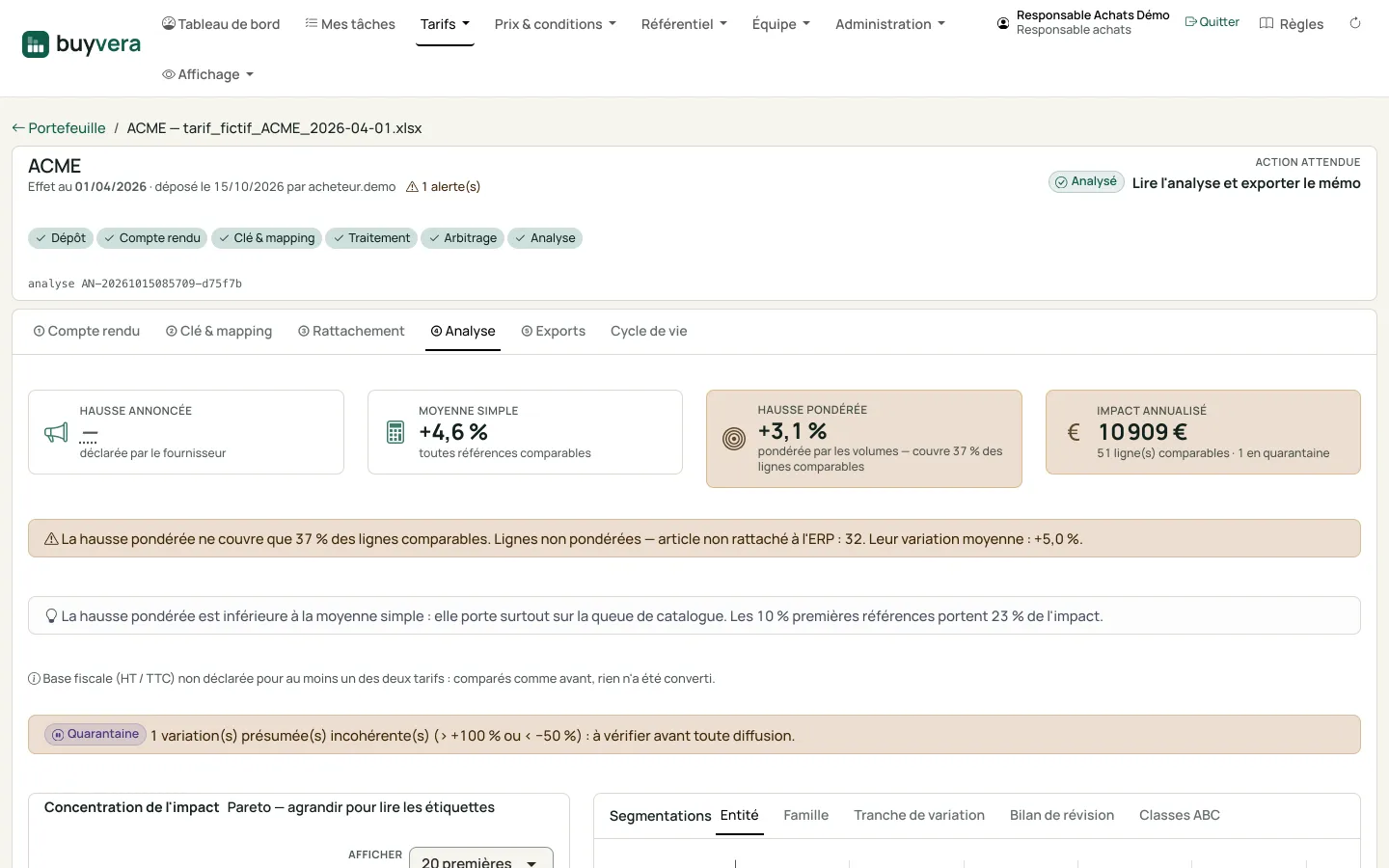Switch to the Cycle de vie tab
This screenshot has width=1389, height=868.
[x=649, y=331]
